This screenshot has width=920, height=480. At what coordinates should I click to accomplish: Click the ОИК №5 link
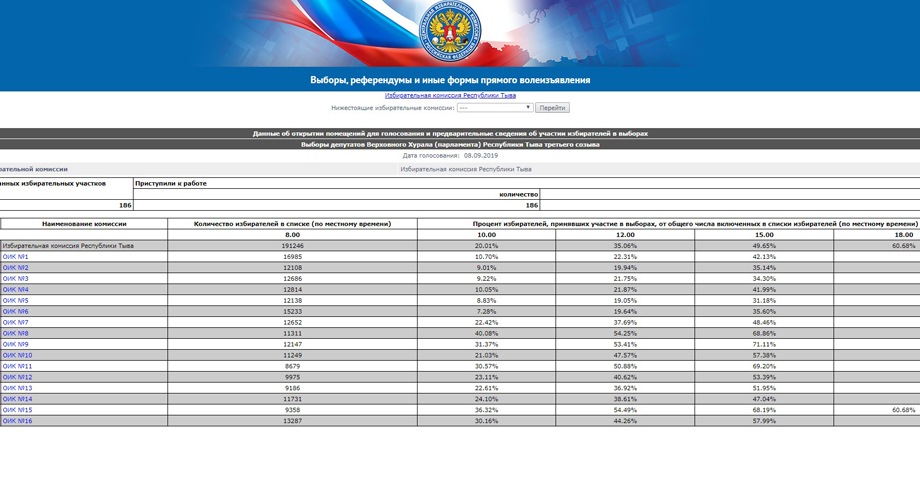click(15, 301)
